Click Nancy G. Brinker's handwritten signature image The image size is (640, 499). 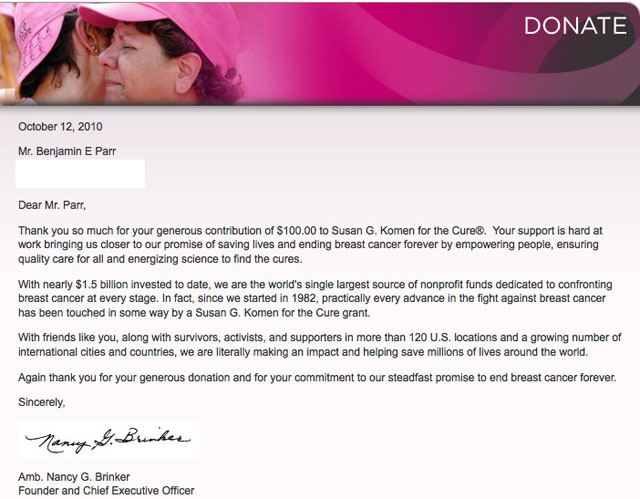[x=108, y=440]
